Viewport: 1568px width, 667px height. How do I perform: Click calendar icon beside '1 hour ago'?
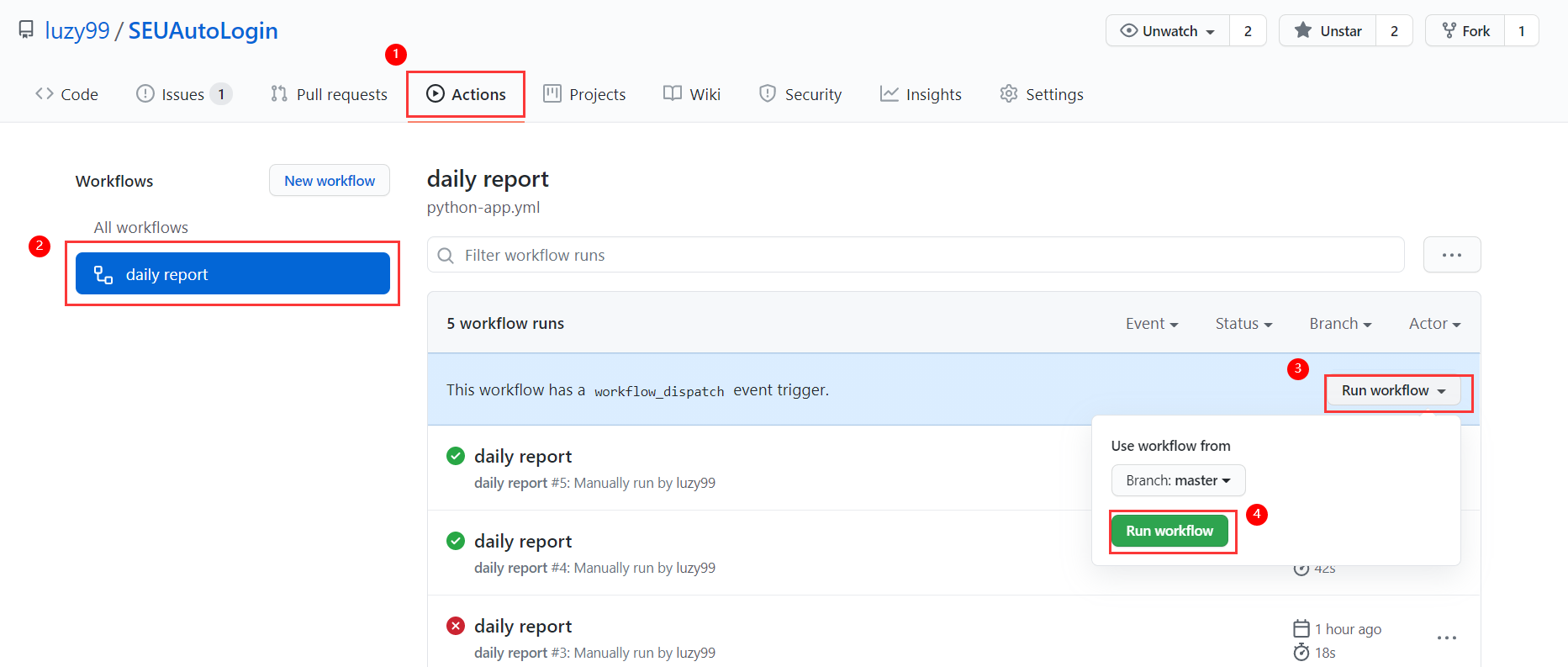(x=1301, y=629)
